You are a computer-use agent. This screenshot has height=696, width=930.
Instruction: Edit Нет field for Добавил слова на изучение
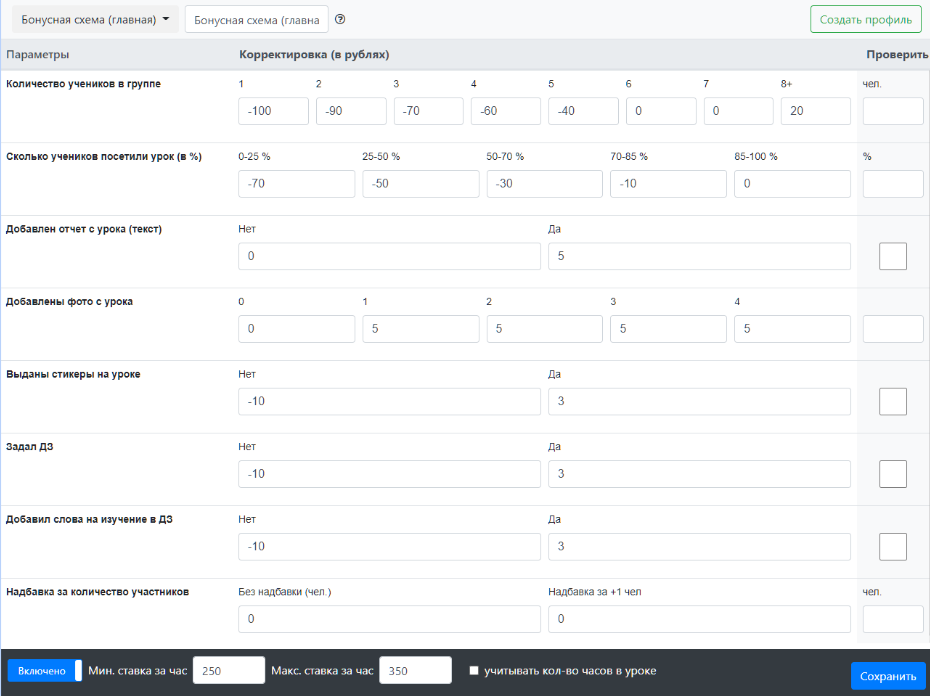[x=390, y=546]
